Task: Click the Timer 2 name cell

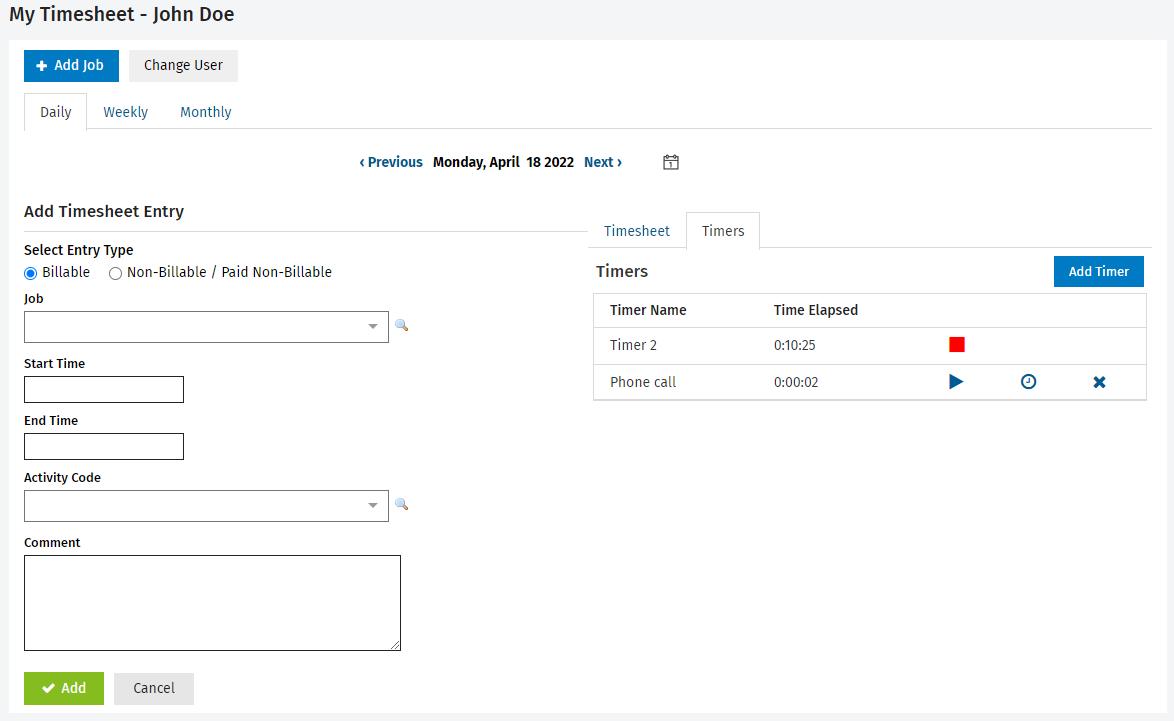Action: click(x=633, y=345)
